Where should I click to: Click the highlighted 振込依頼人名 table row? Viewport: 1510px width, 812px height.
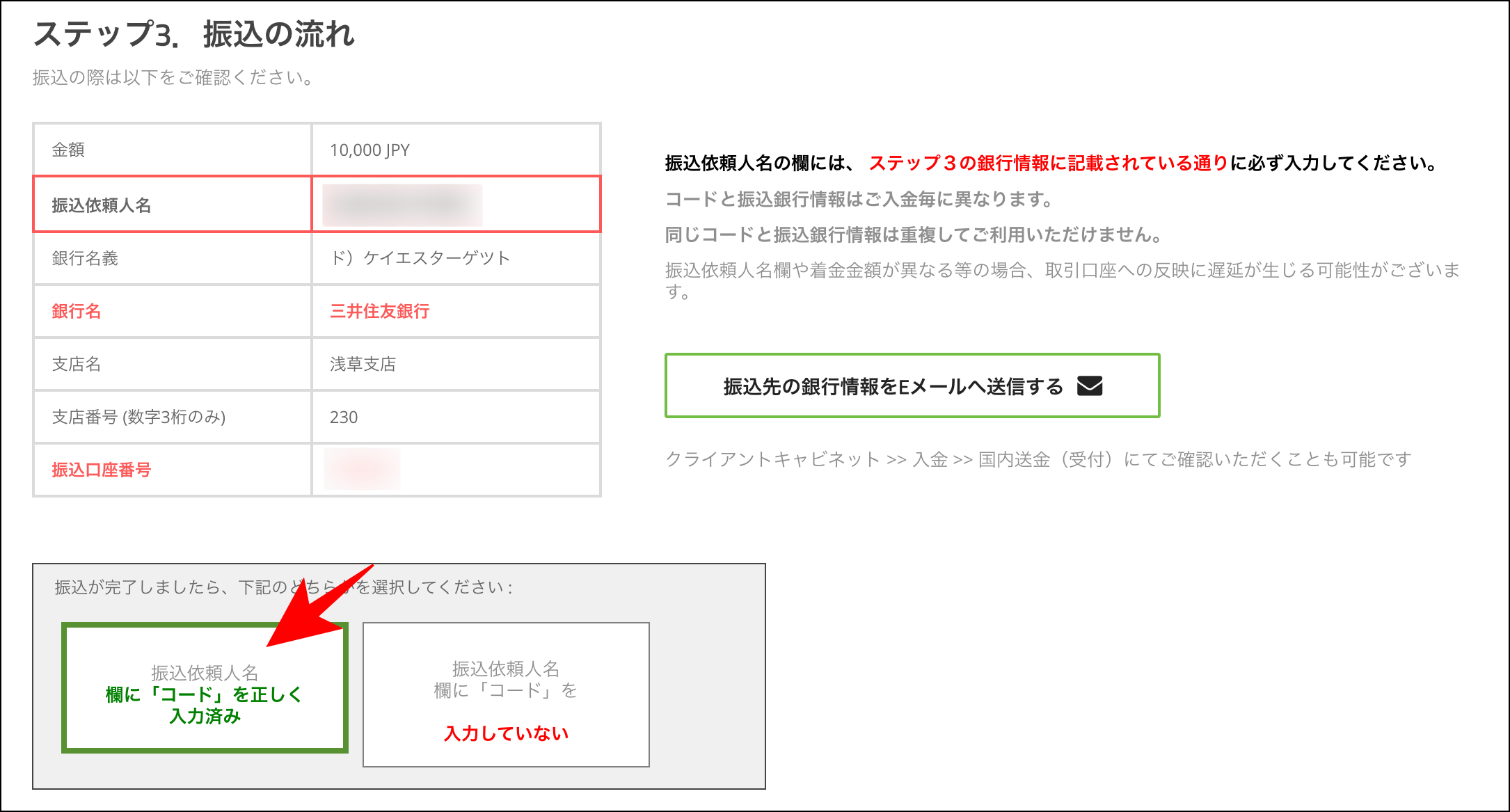(x=317, y=204)
